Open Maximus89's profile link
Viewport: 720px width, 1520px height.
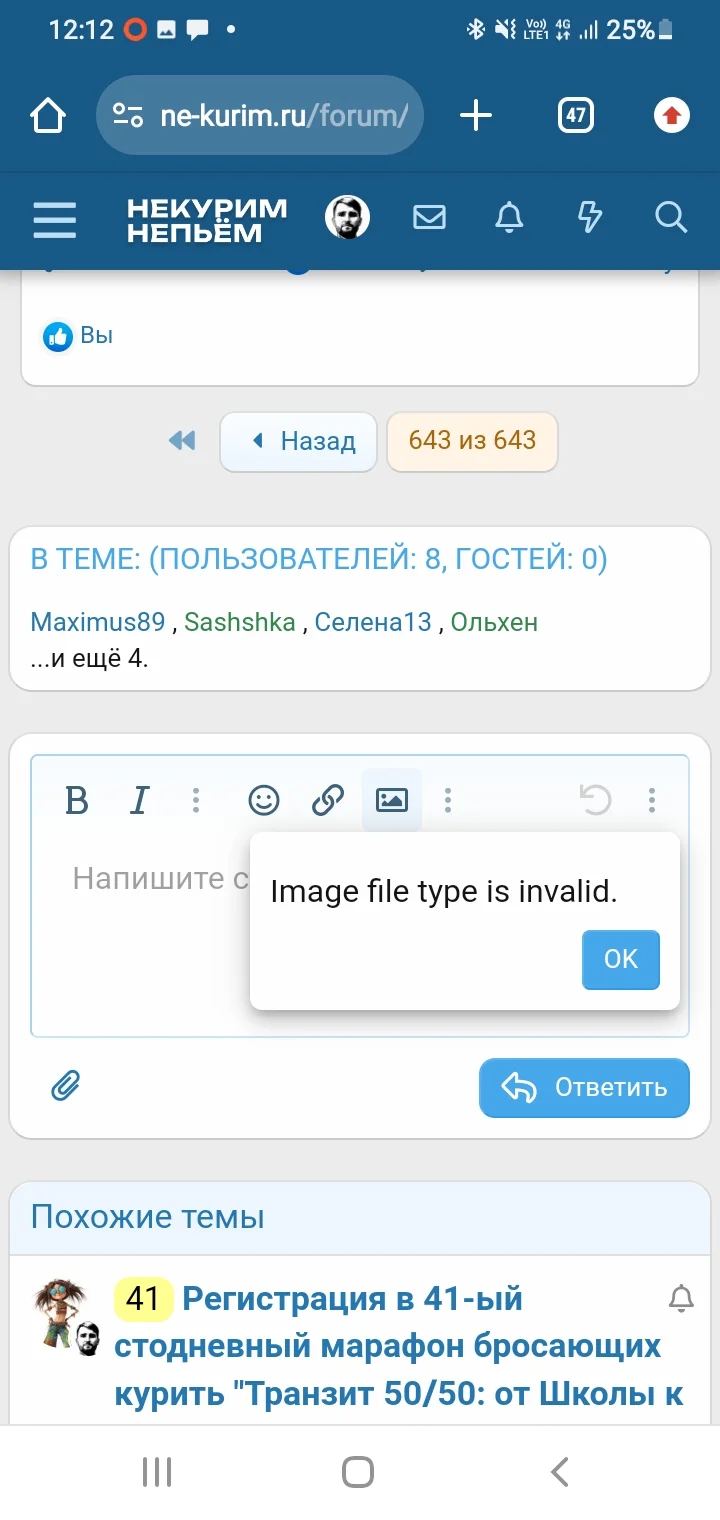click(97, 622)
